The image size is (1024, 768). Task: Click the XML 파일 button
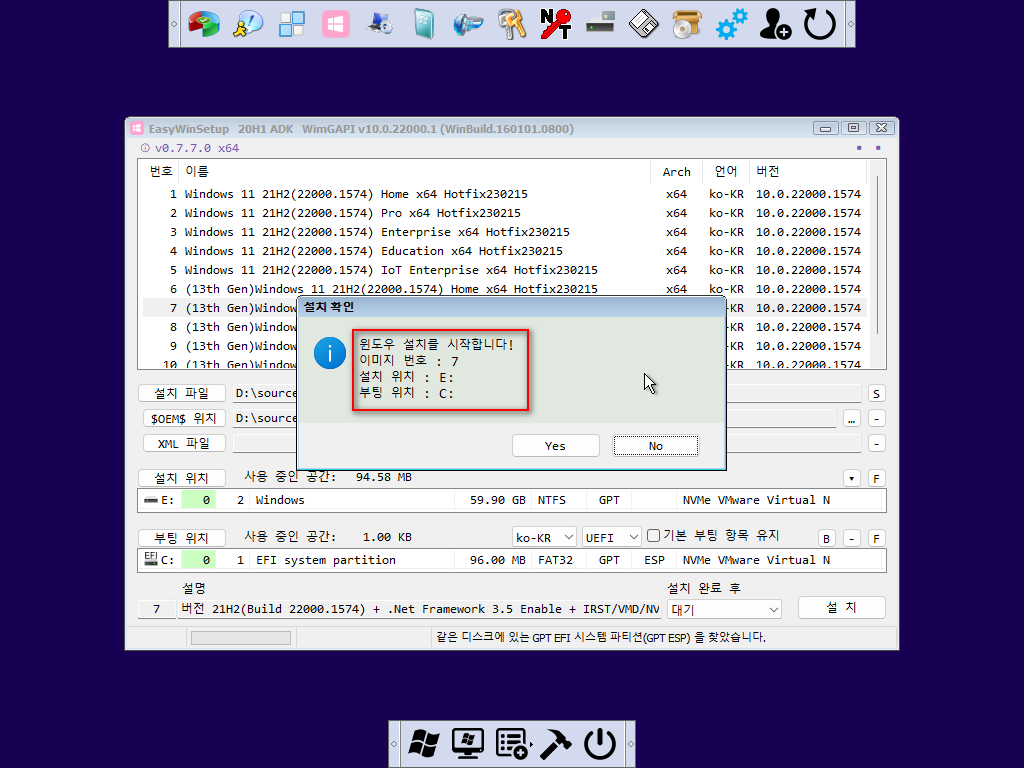point(184,443)
